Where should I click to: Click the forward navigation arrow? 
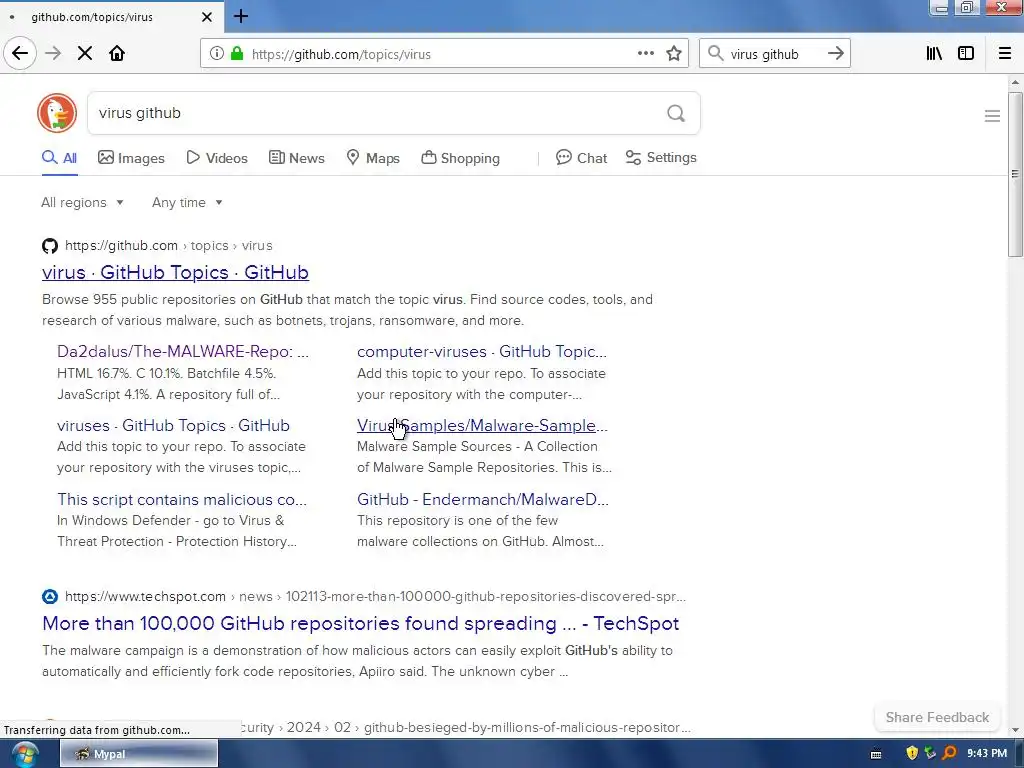[53, 54]
